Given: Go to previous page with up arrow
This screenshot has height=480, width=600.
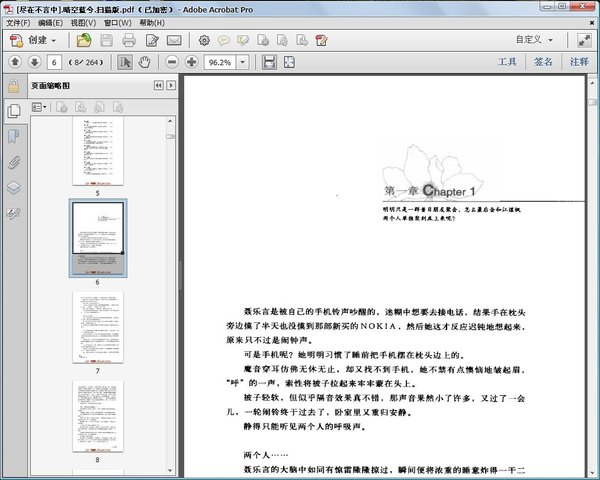Looking at the screenshot, I should click(15, 62).
